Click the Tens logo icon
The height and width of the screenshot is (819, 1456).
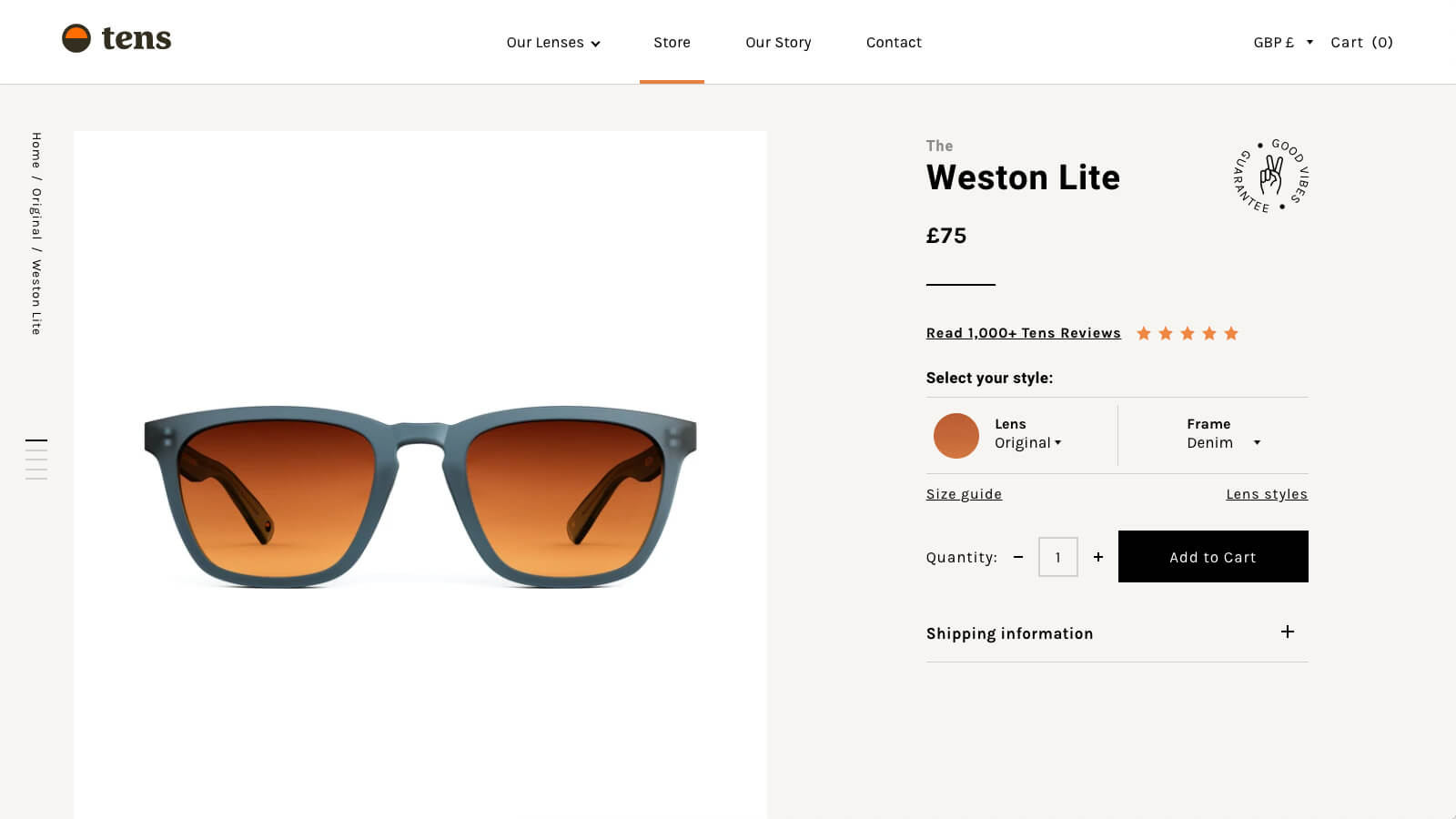(76, 38)
